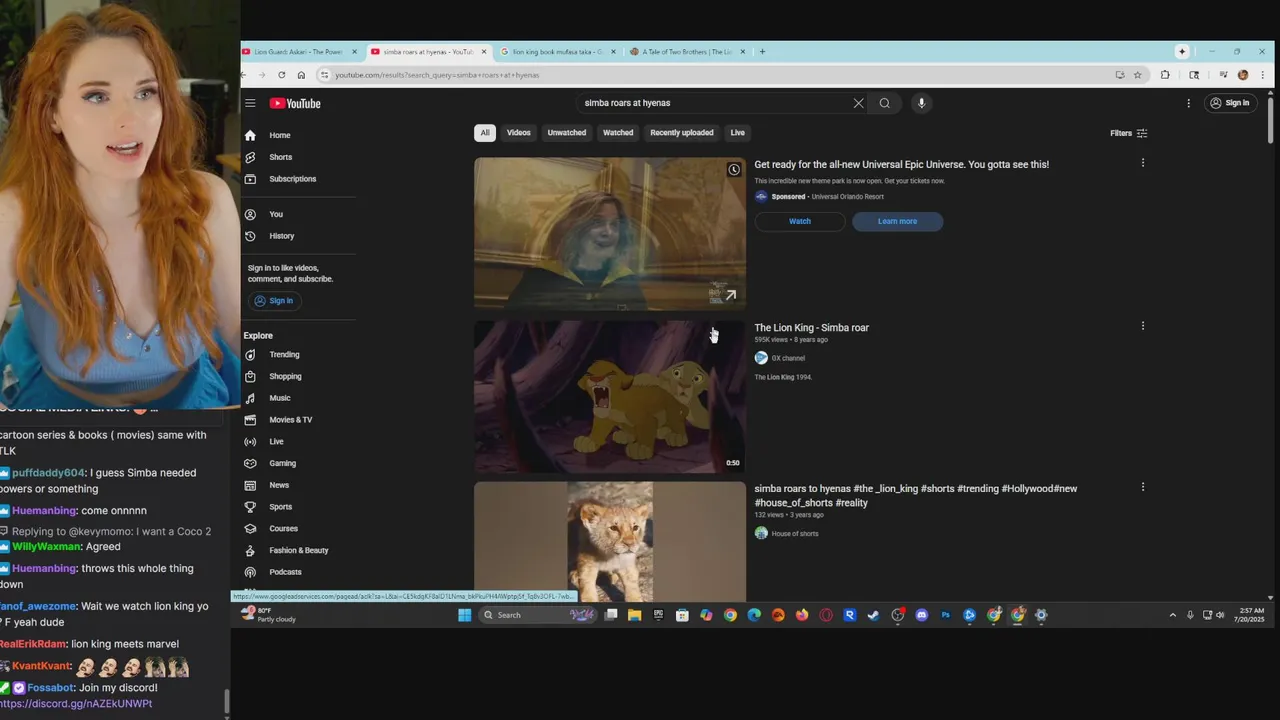
Task: Select the Unwatched filter chip
Action: tap(567, 133)
